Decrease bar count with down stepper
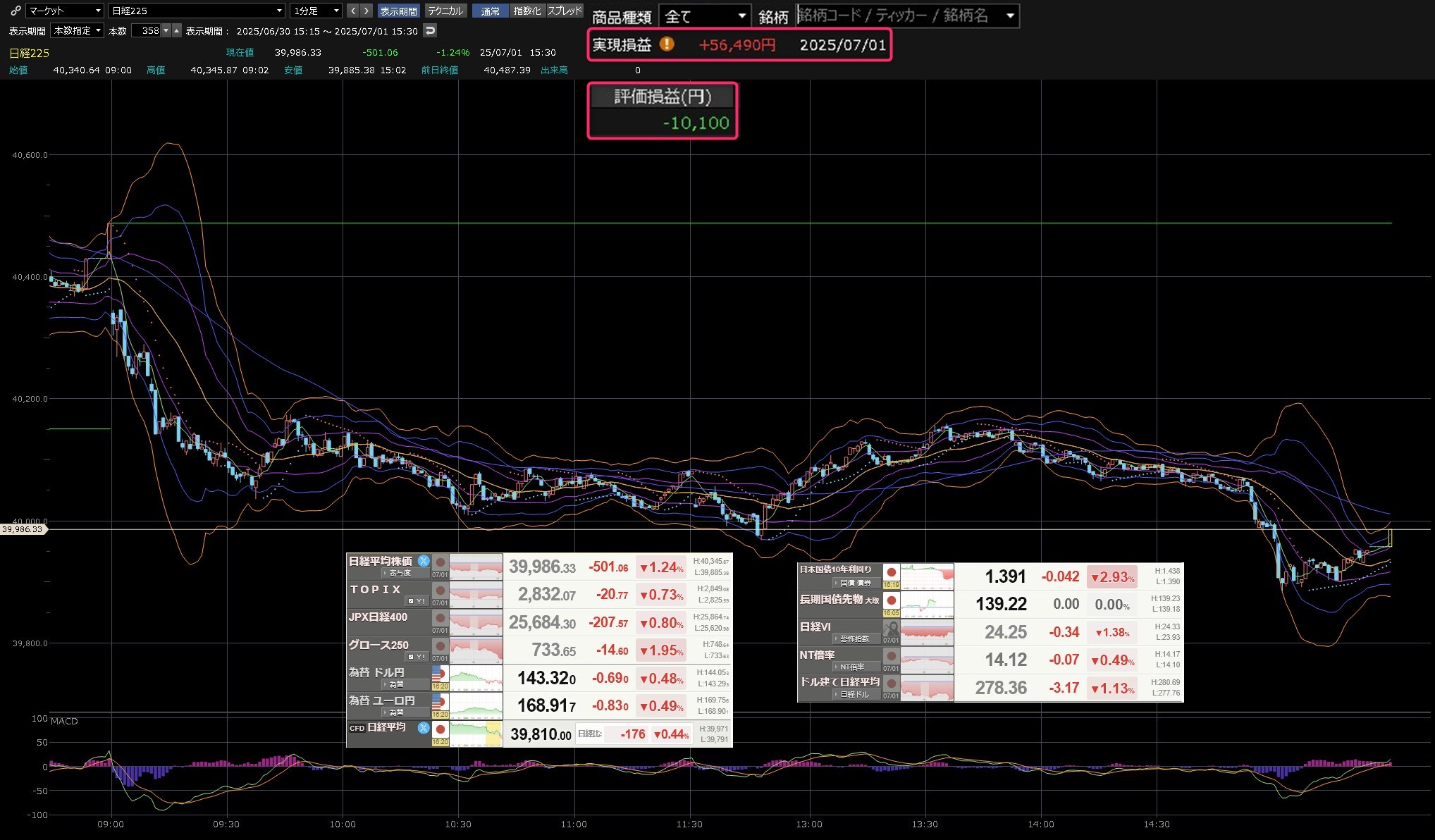 166,30
